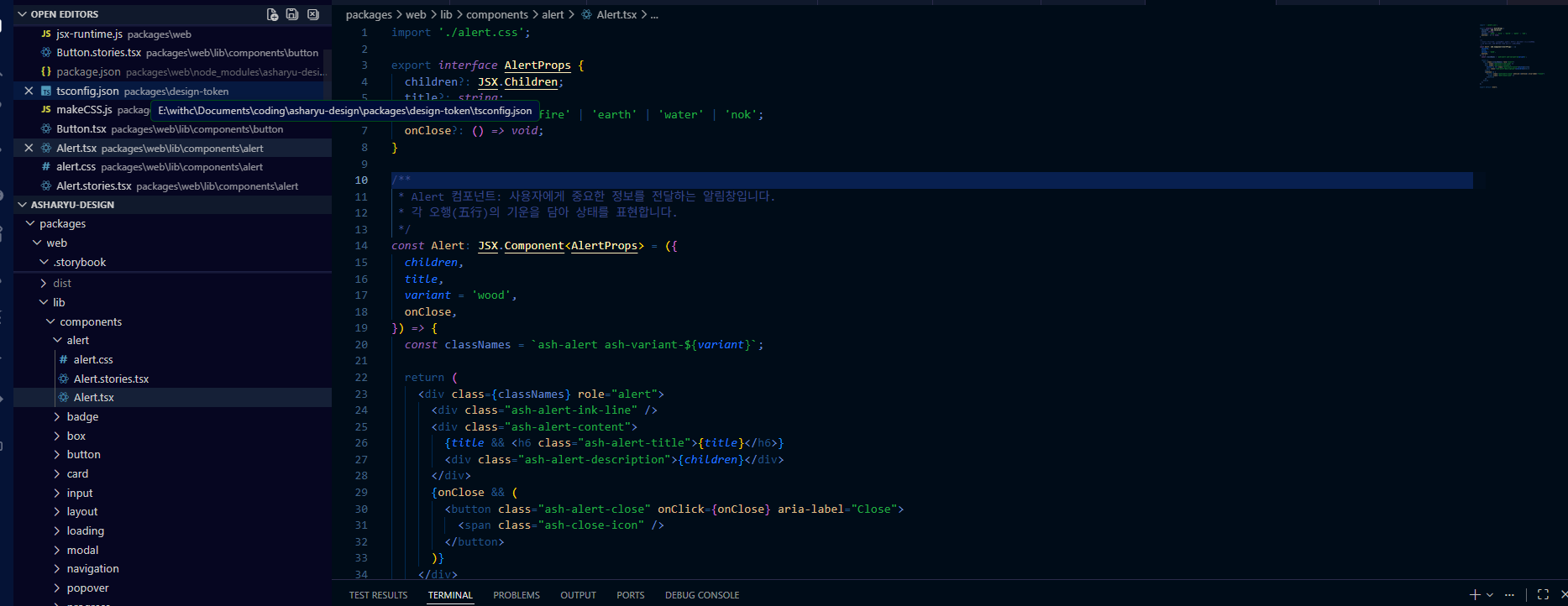Expand the layout folder
Viewport: 1568px width, 606px height.
(57, 511)
